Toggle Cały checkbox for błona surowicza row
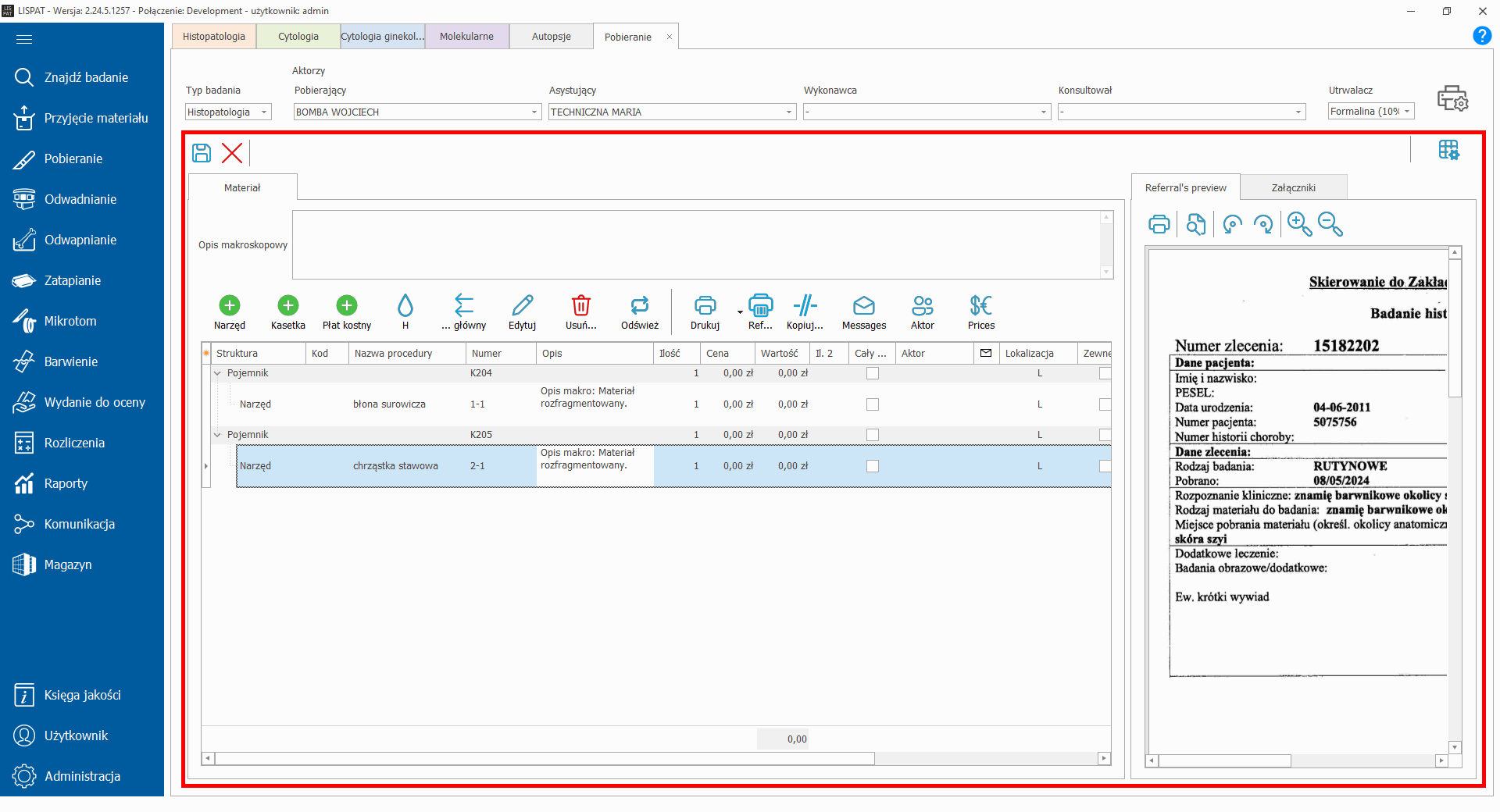The image size is (1500, 812). [873, 404]
